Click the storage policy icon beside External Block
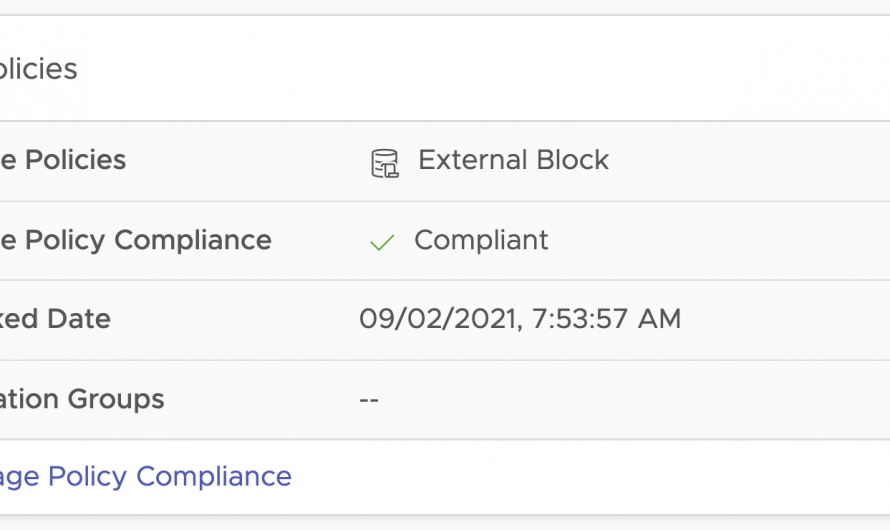 384,162
